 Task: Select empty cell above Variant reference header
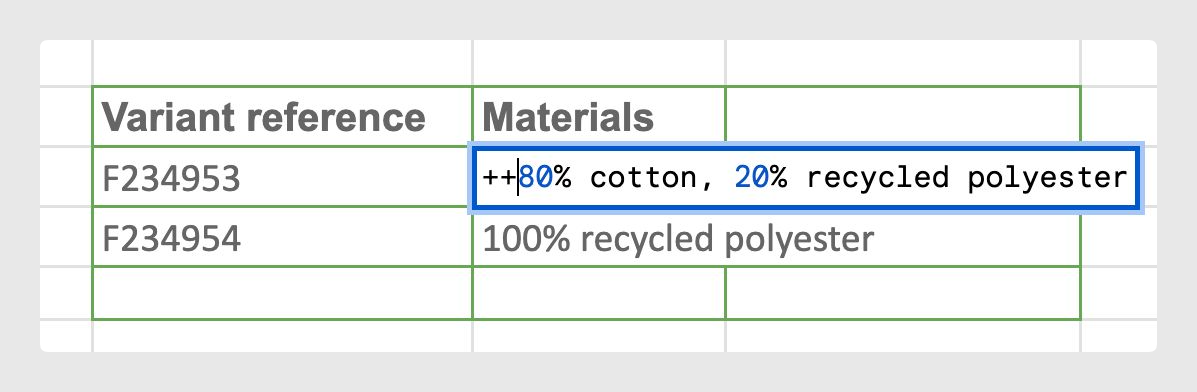coord(282,63)
